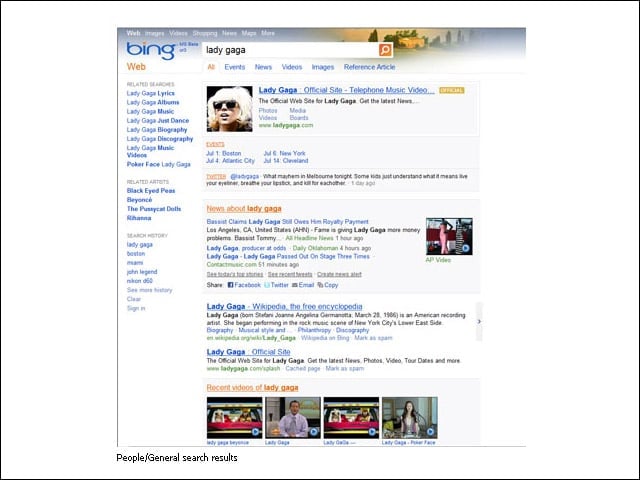Open the Lady Gaga Lyrics related search
The width and height of the screenshot is (640, 480).
(x=151, y=93)
